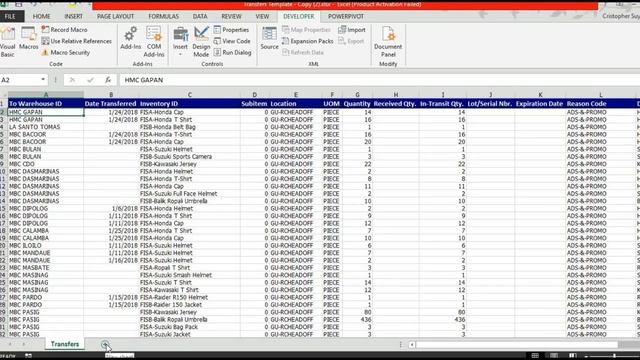
Task: Select quantity cell 436 in column G
Action: pos(357,320)
